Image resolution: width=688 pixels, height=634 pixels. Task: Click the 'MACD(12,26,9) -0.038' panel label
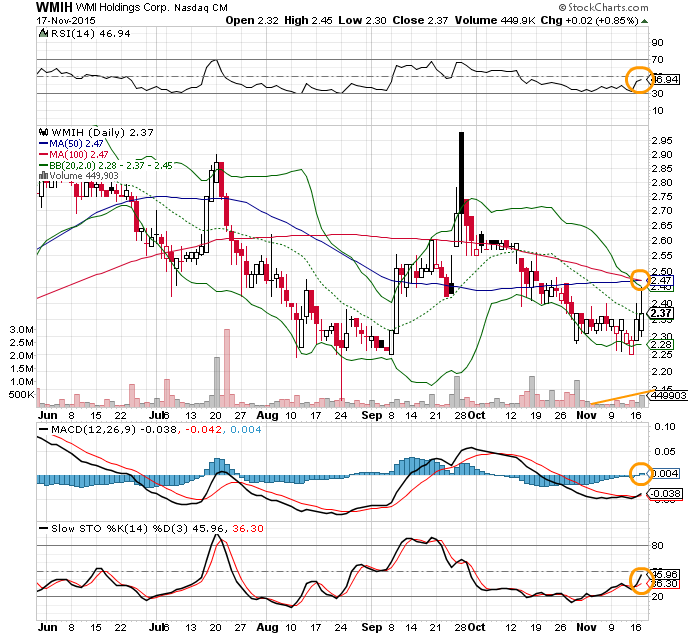(x=115, y=430)
